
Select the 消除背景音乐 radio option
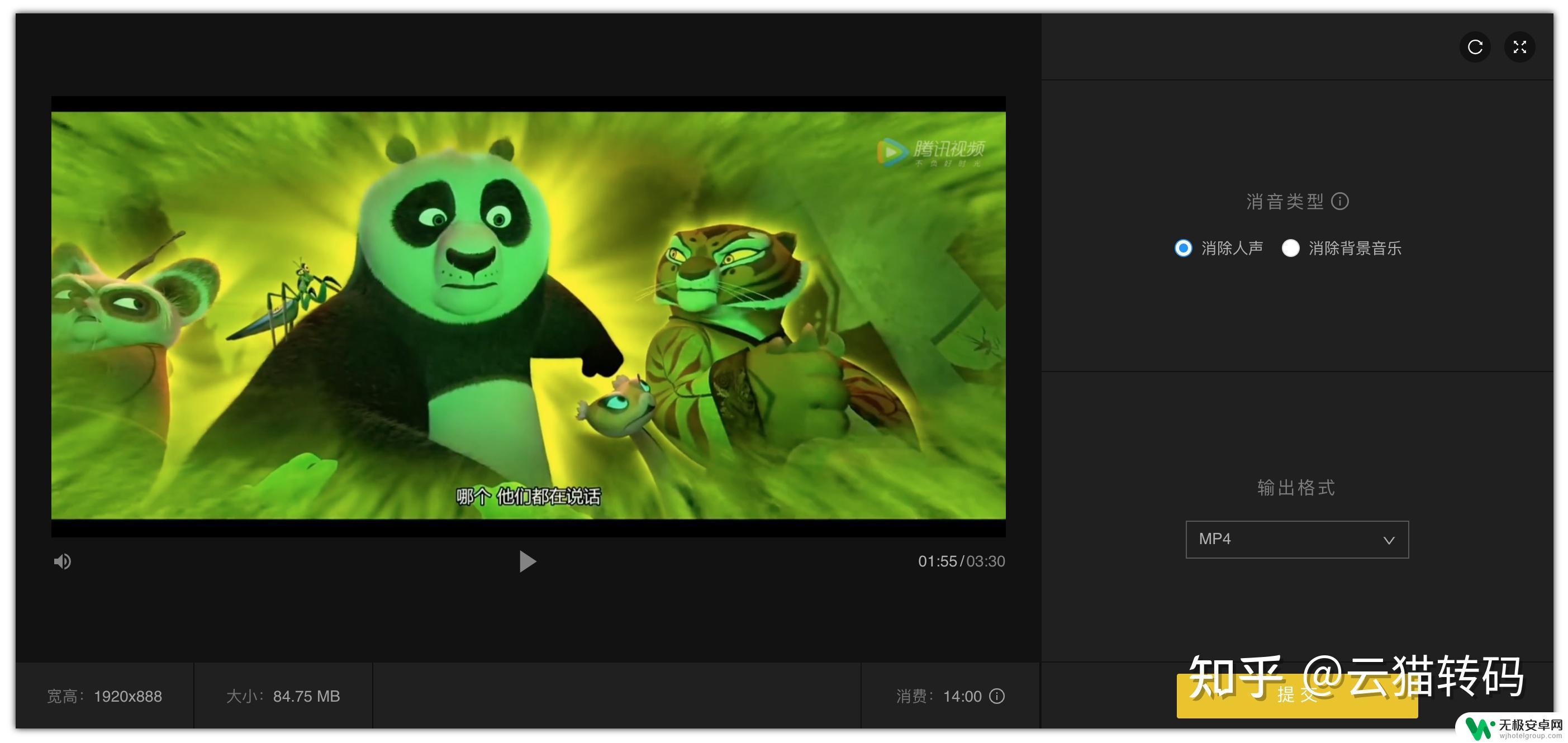coord(1290,247)
